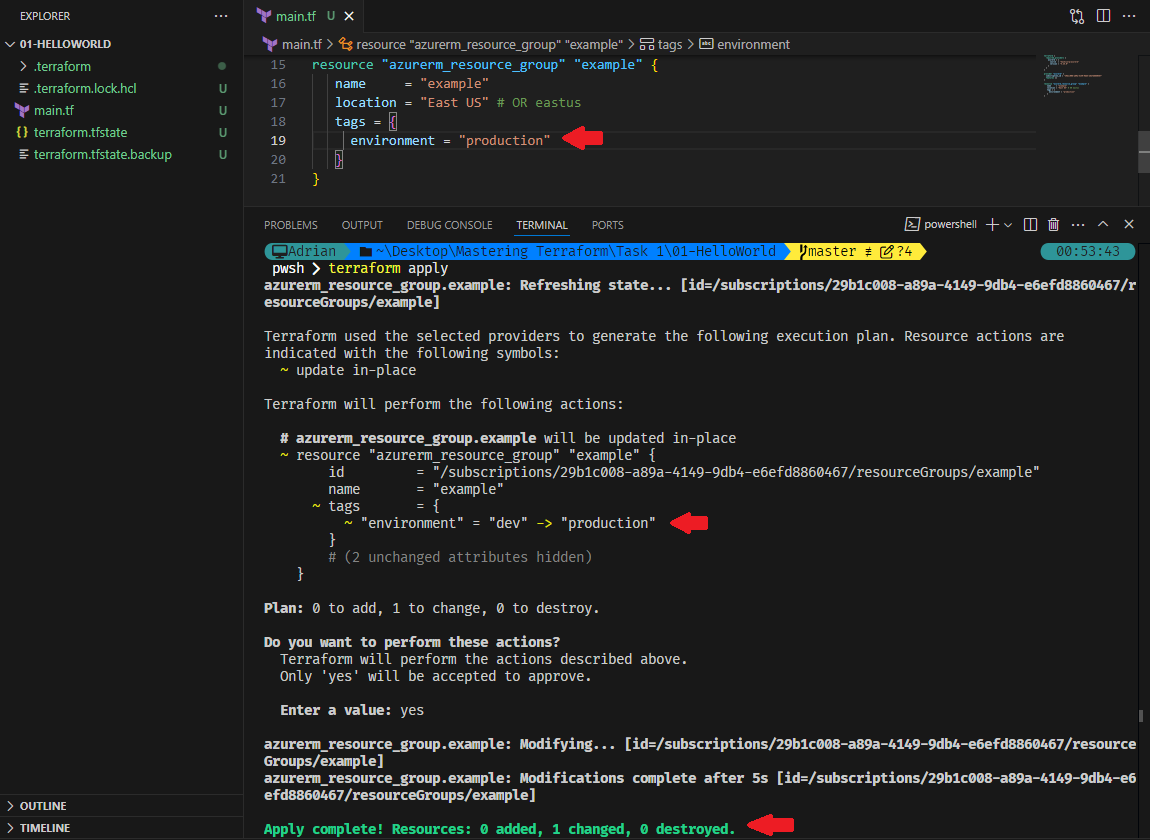Image resolution: width=1150 pixels, height=840 pixels.
Task: Select the main.tf editor tab
Action: [x=296, y=15]
